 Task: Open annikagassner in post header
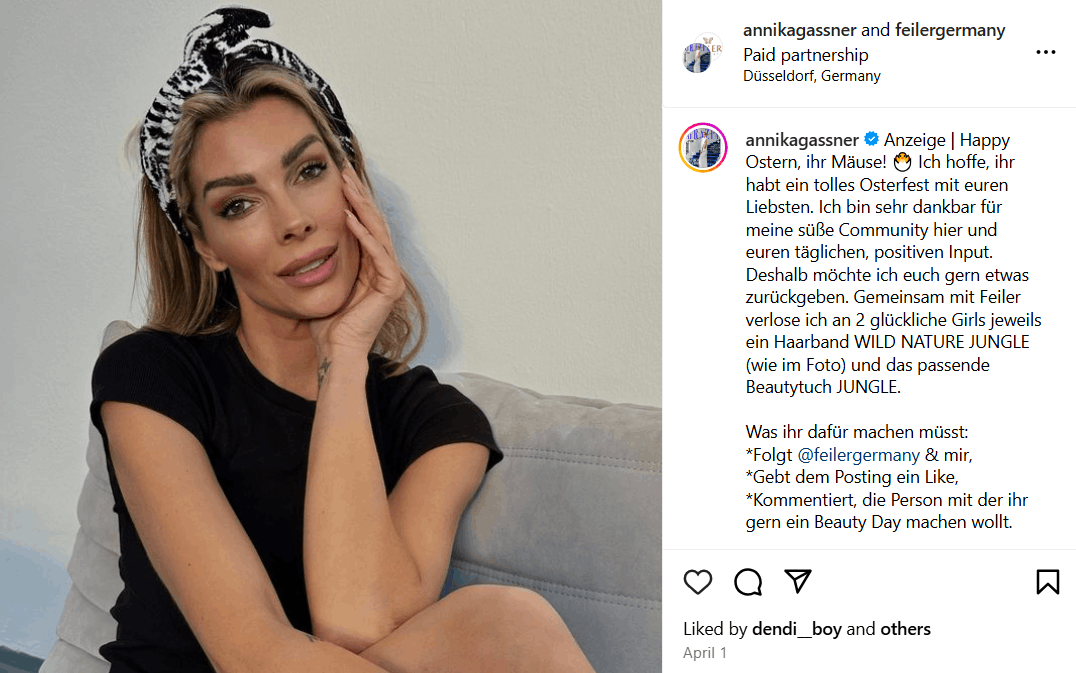799,30
